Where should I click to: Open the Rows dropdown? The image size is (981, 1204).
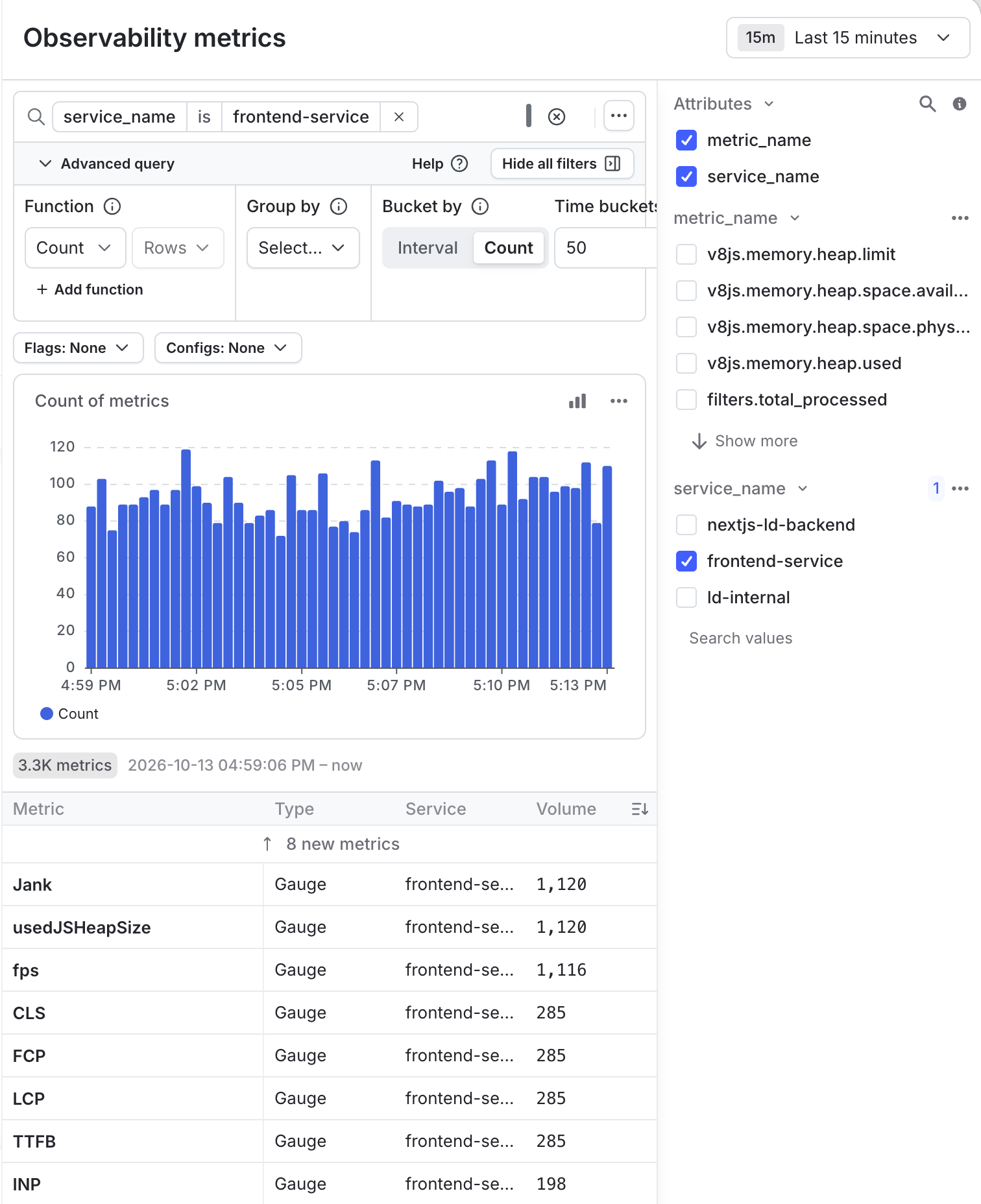[x=178, y=248]
